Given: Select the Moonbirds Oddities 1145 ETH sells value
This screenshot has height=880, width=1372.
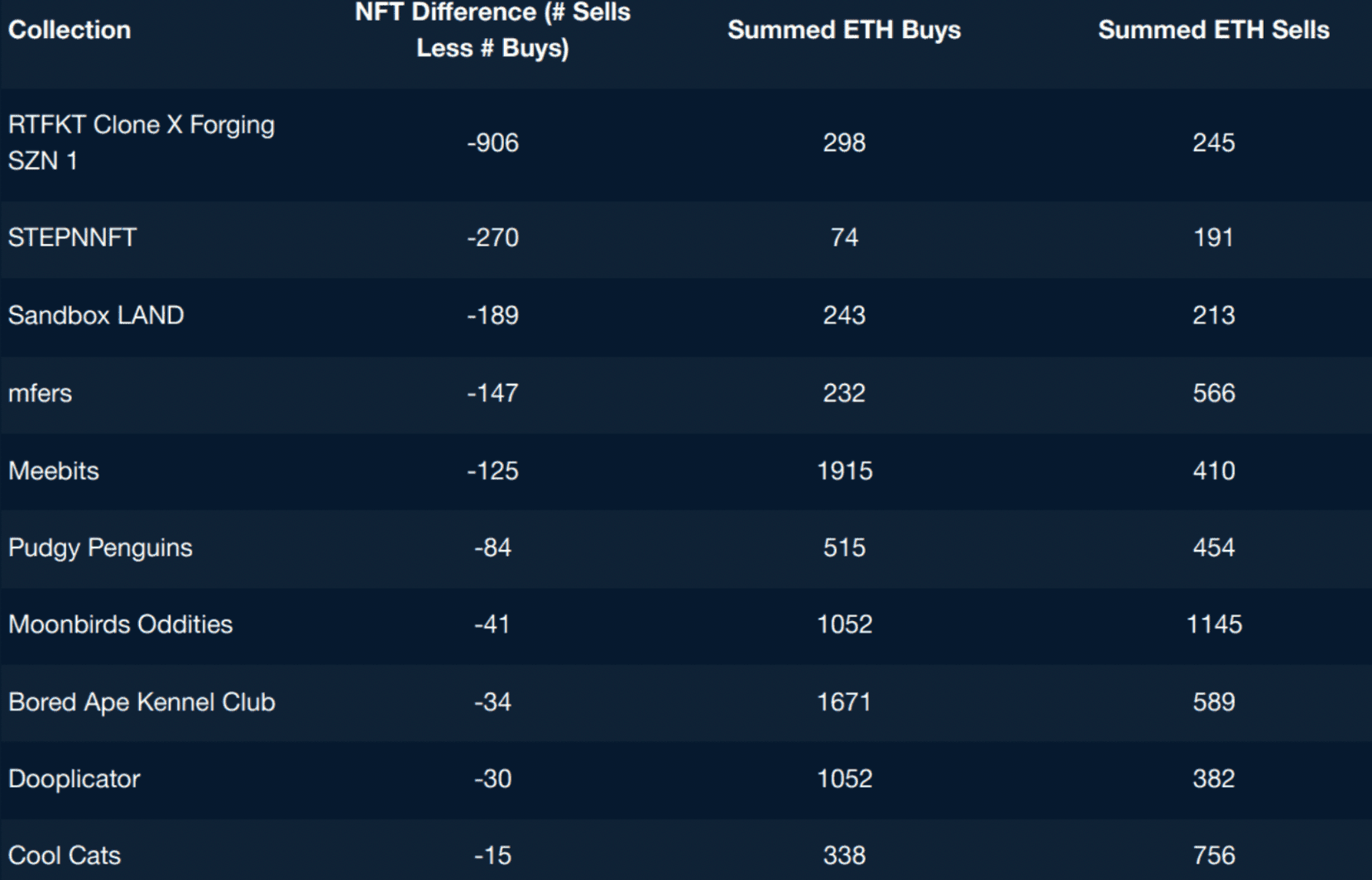Looking at the screenshot, I should [1214, 624].
